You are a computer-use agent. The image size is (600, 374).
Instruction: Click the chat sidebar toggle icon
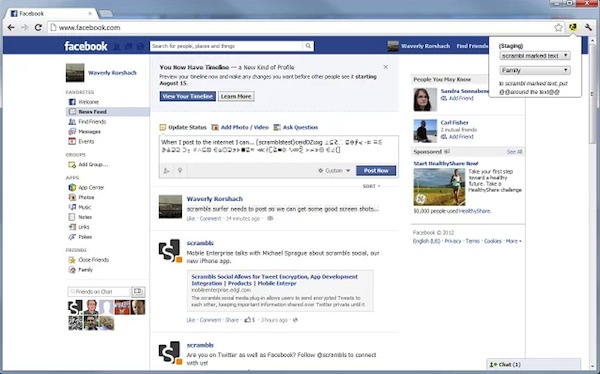[138, 292]
